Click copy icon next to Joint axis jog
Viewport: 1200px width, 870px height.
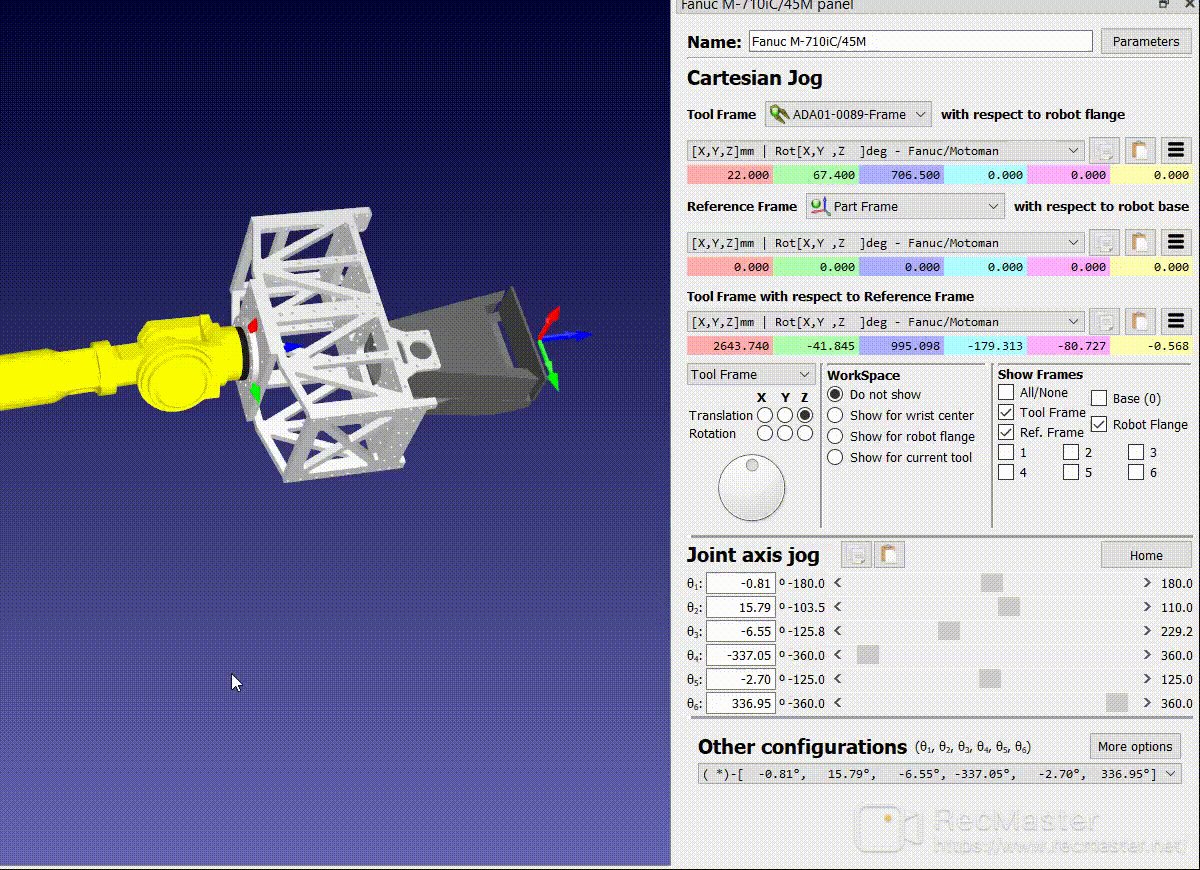(856, 555)
